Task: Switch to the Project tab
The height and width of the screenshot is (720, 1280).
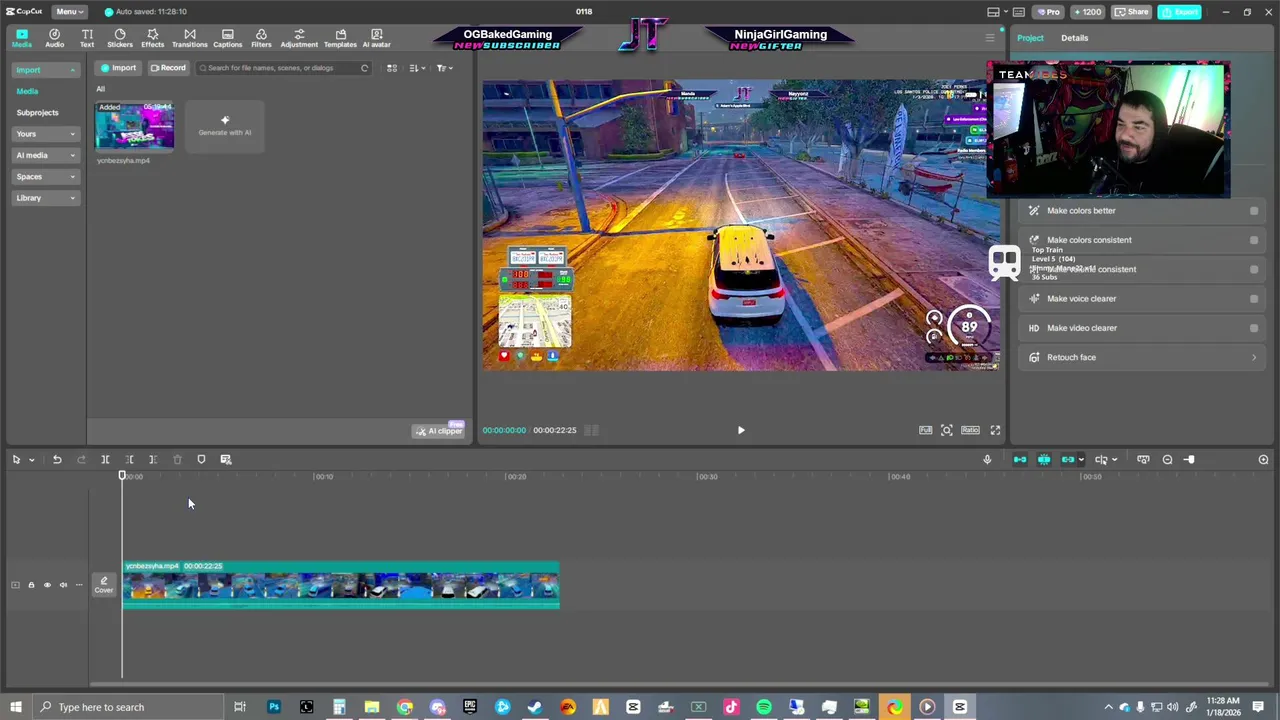Action: (1030, 38)
